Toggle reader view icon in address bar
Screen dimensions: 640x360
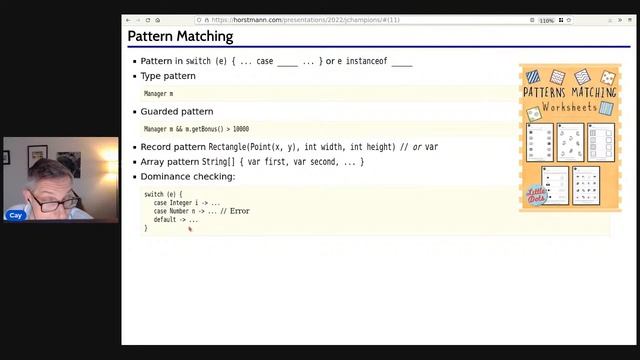532,20
